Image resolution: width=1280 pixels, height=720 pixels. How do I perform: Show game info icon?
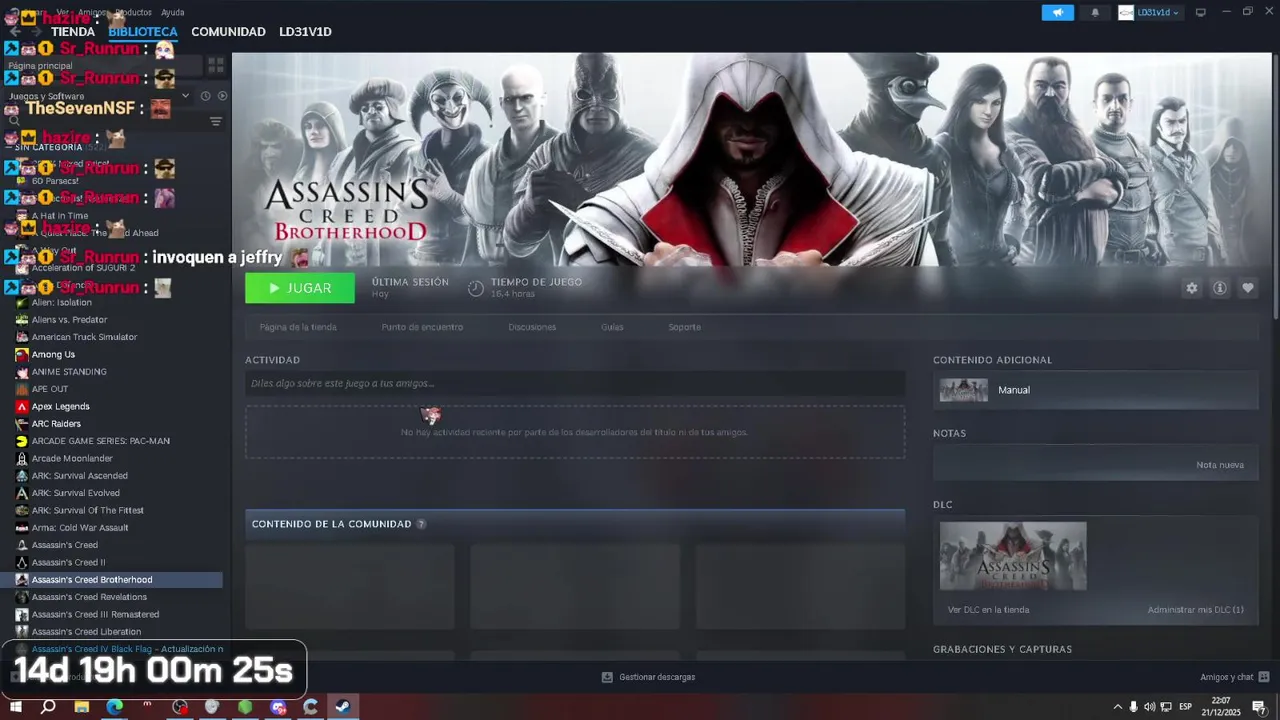(x=1219, y=288)
